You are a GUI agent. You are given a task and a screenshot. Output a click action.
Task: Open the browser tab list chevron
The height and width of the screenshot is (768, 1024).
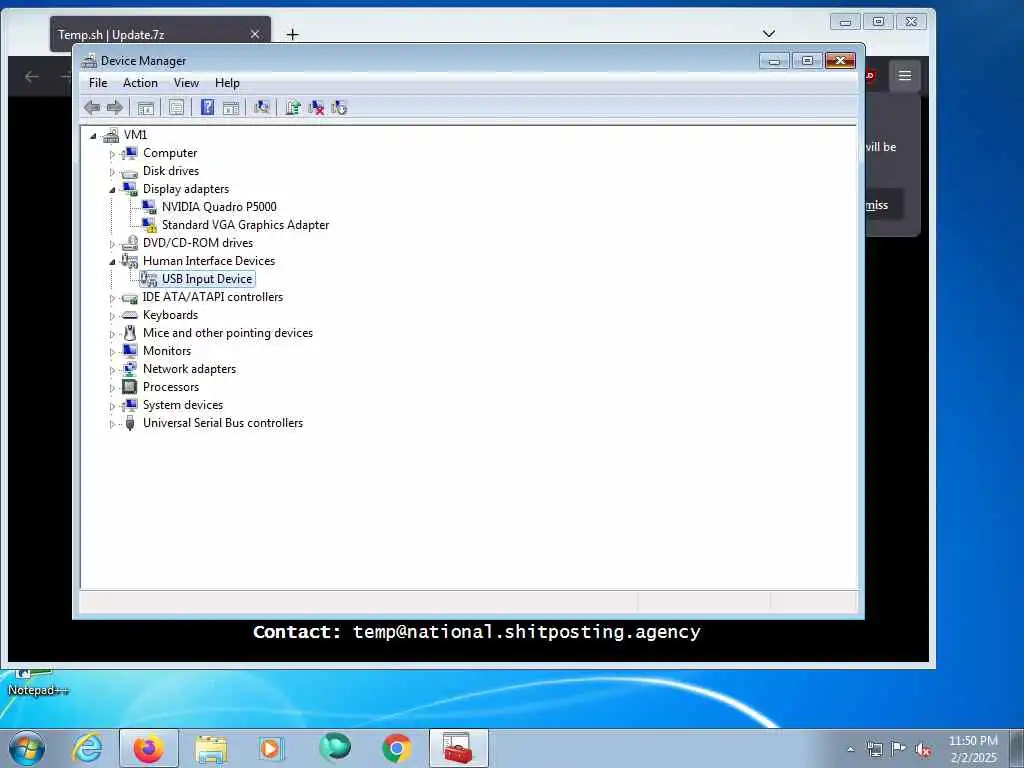click(769, 33)
